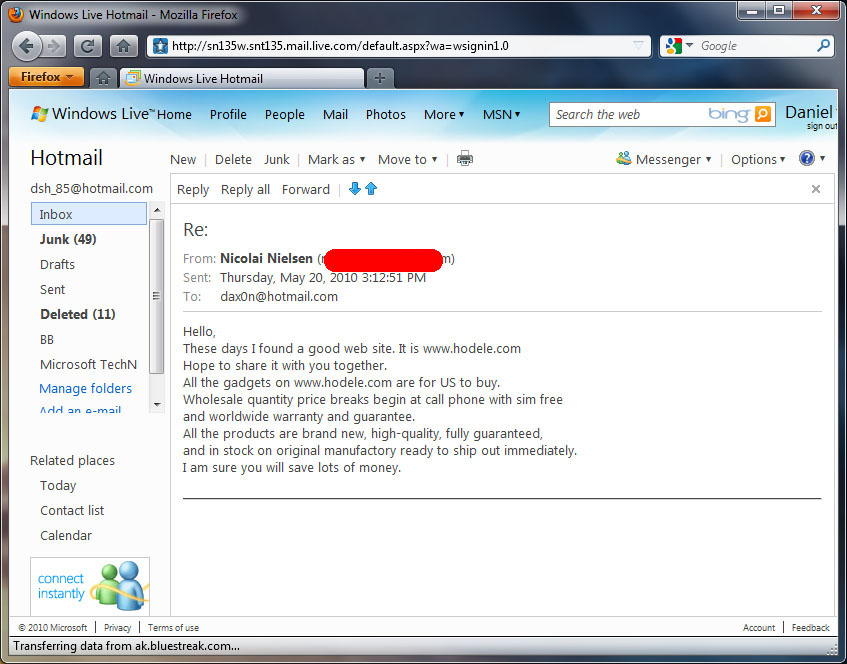The width and height of the screenshot is (847, 664).
Task: Close the open email with X
Action: [816, 189]
